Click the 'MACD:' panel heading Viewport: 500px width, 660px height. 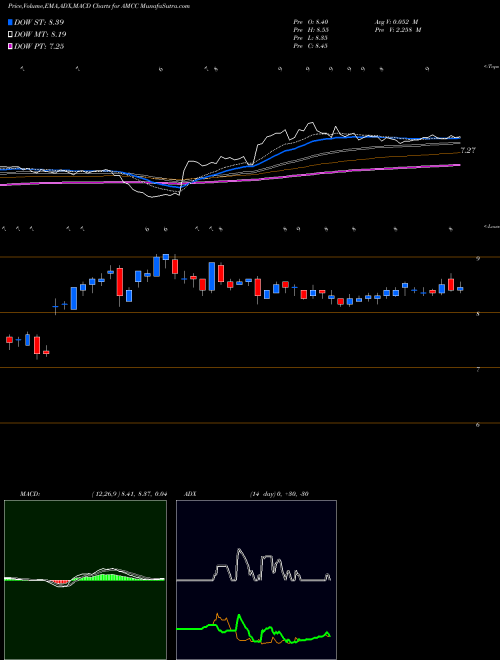(29, 494)
